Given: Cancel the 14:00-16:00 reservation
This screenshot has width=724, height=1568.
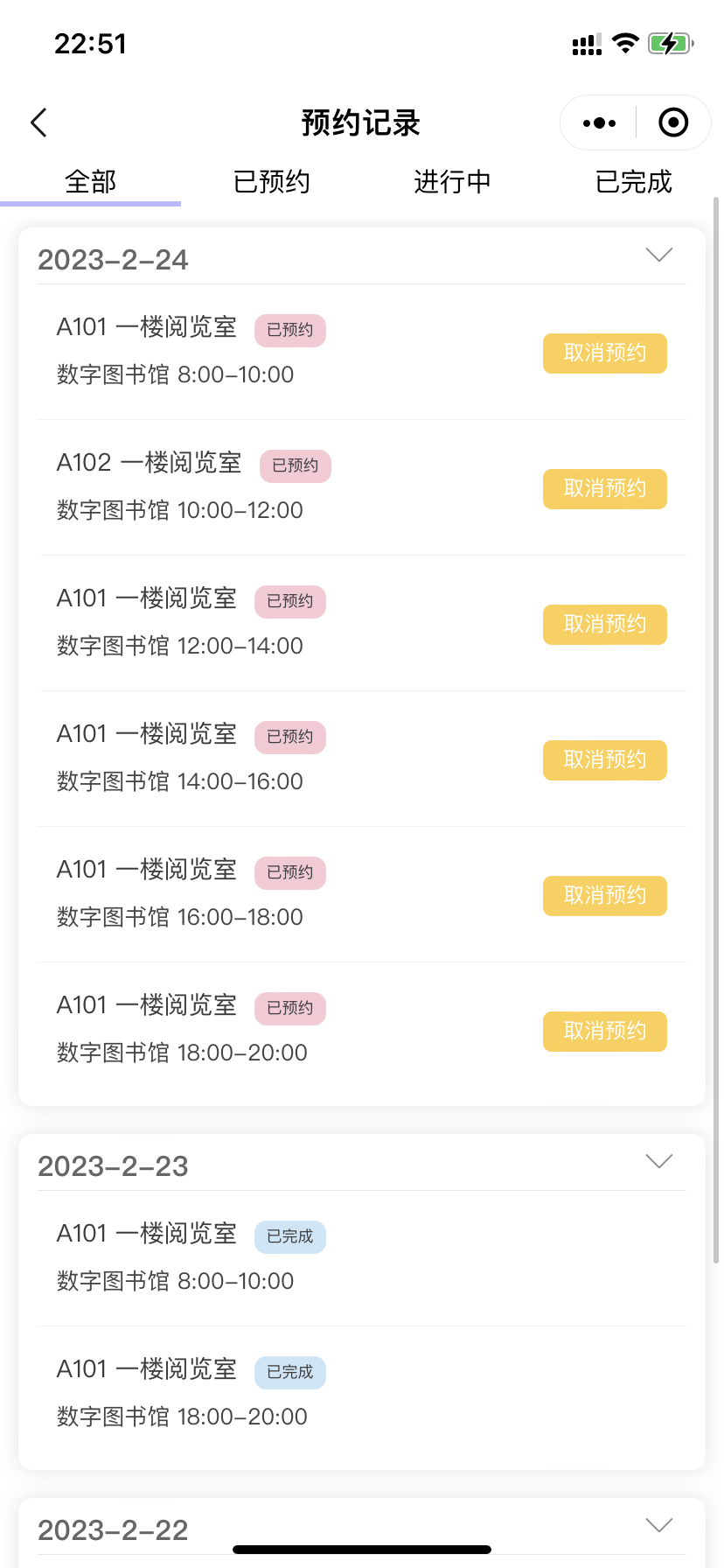Looking at the screenshot, I should coord(604,760).
